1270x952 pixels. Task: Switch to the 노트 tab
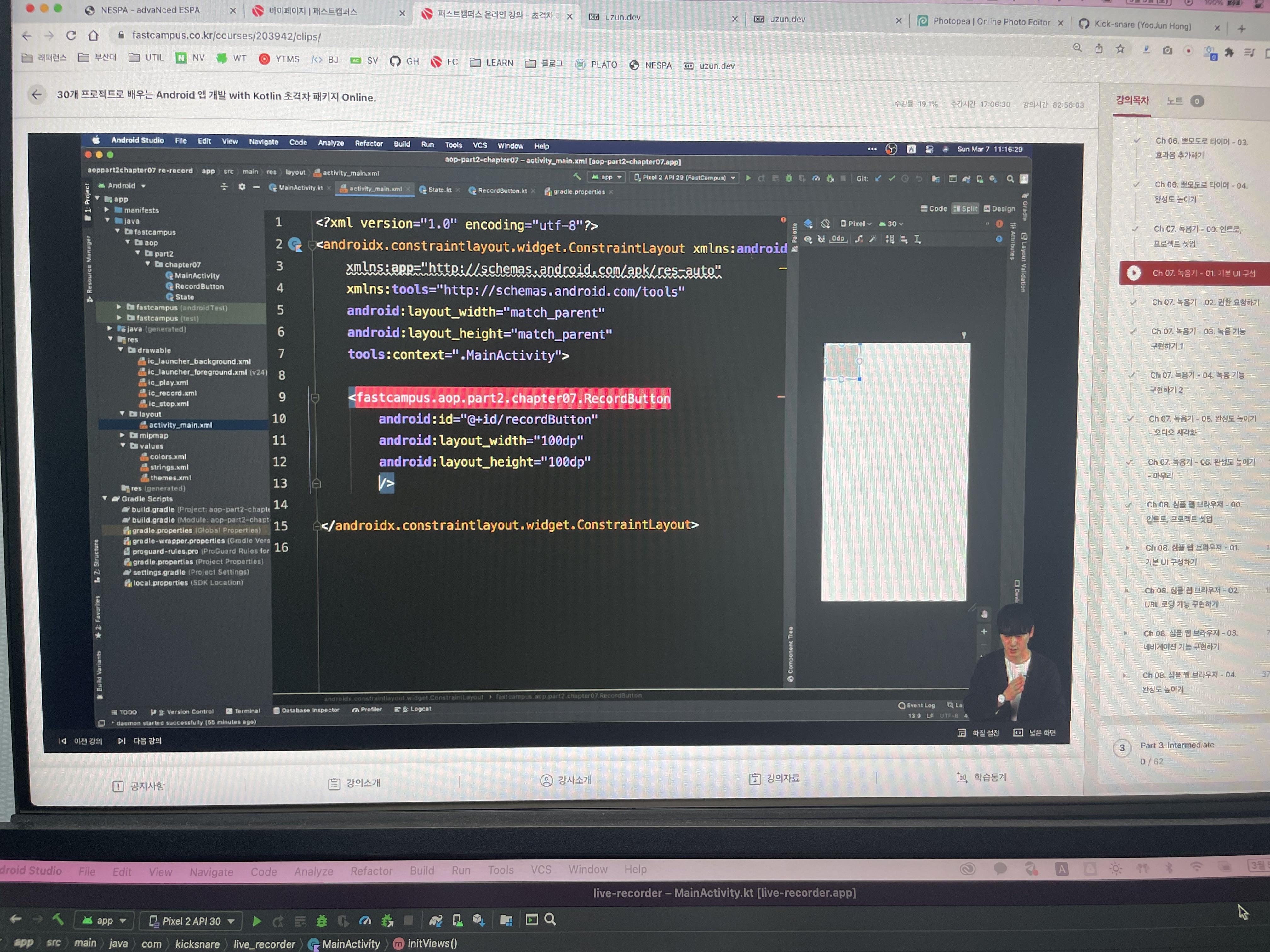click(x=1174, y=101)
